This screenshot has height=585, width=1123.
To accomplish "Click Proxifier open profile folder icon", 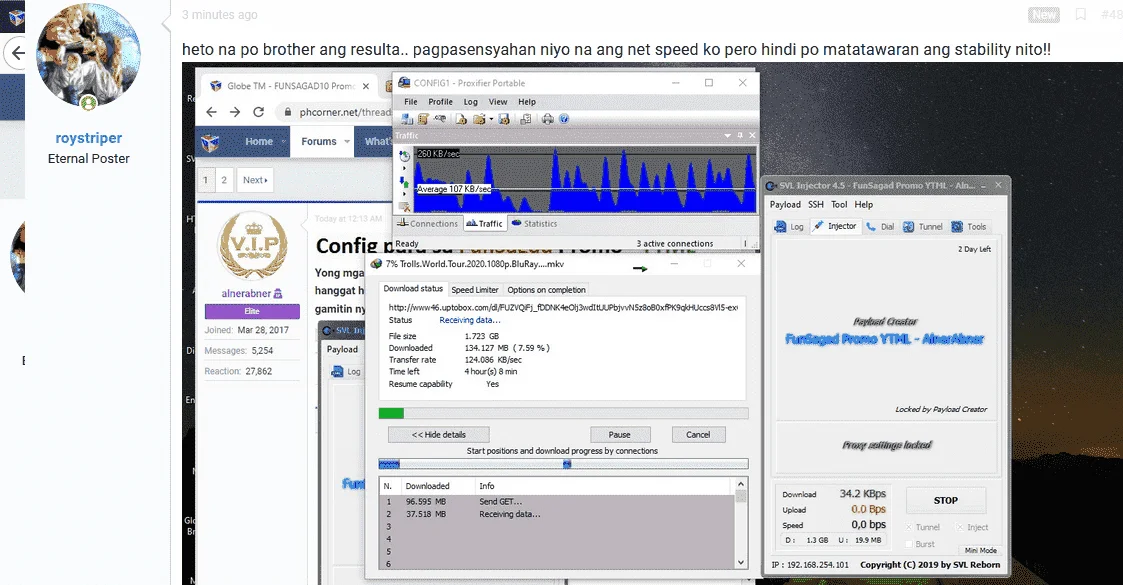I will [478, 119].
